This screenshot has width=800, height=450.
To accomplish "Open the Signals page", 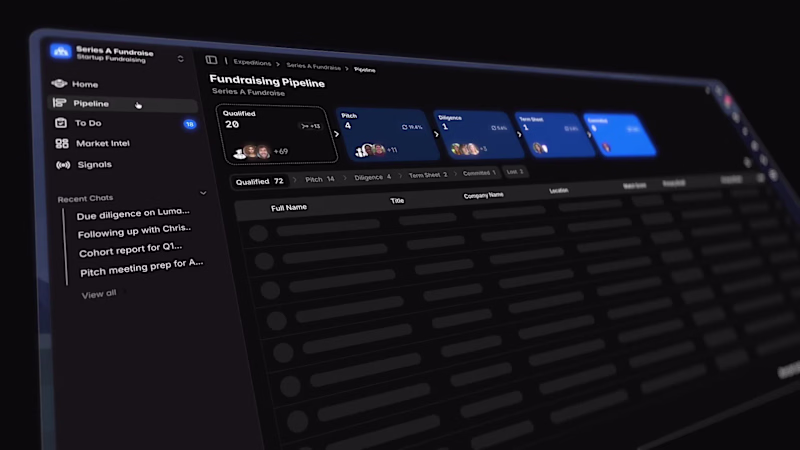I will [94, 164].
